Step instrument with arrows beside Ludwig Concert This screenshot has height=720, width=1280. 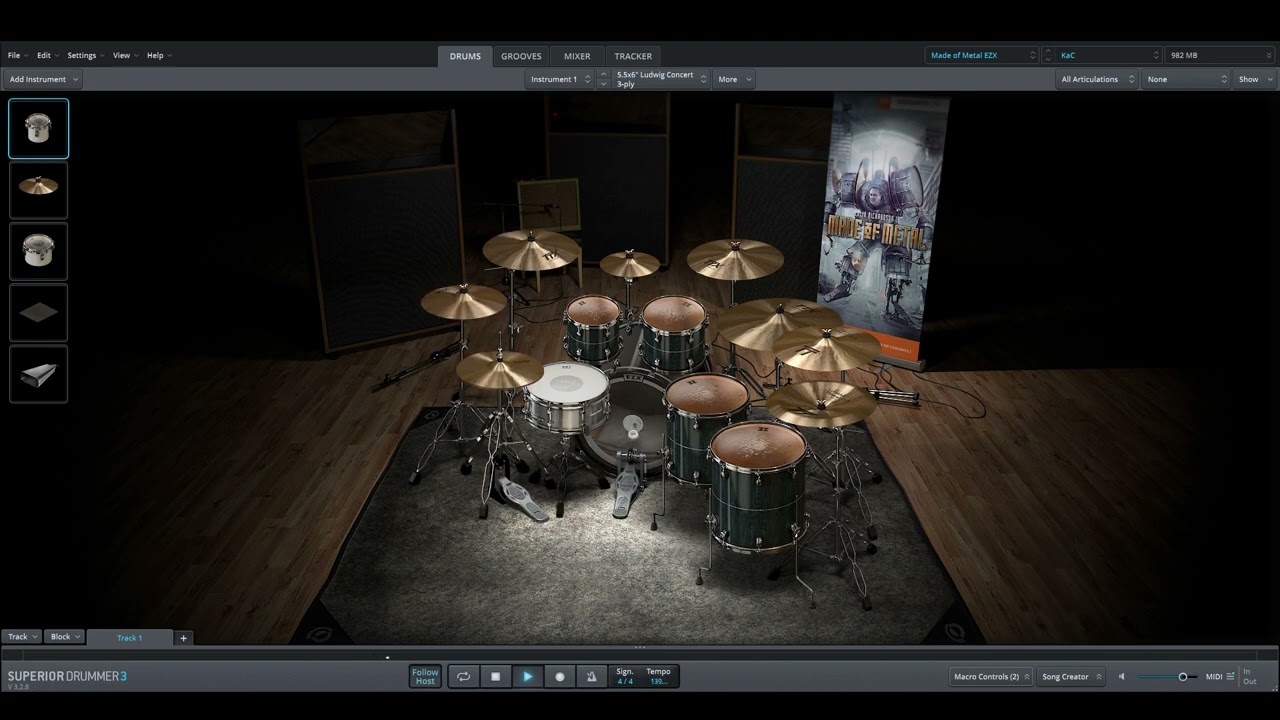coord(603,79)
